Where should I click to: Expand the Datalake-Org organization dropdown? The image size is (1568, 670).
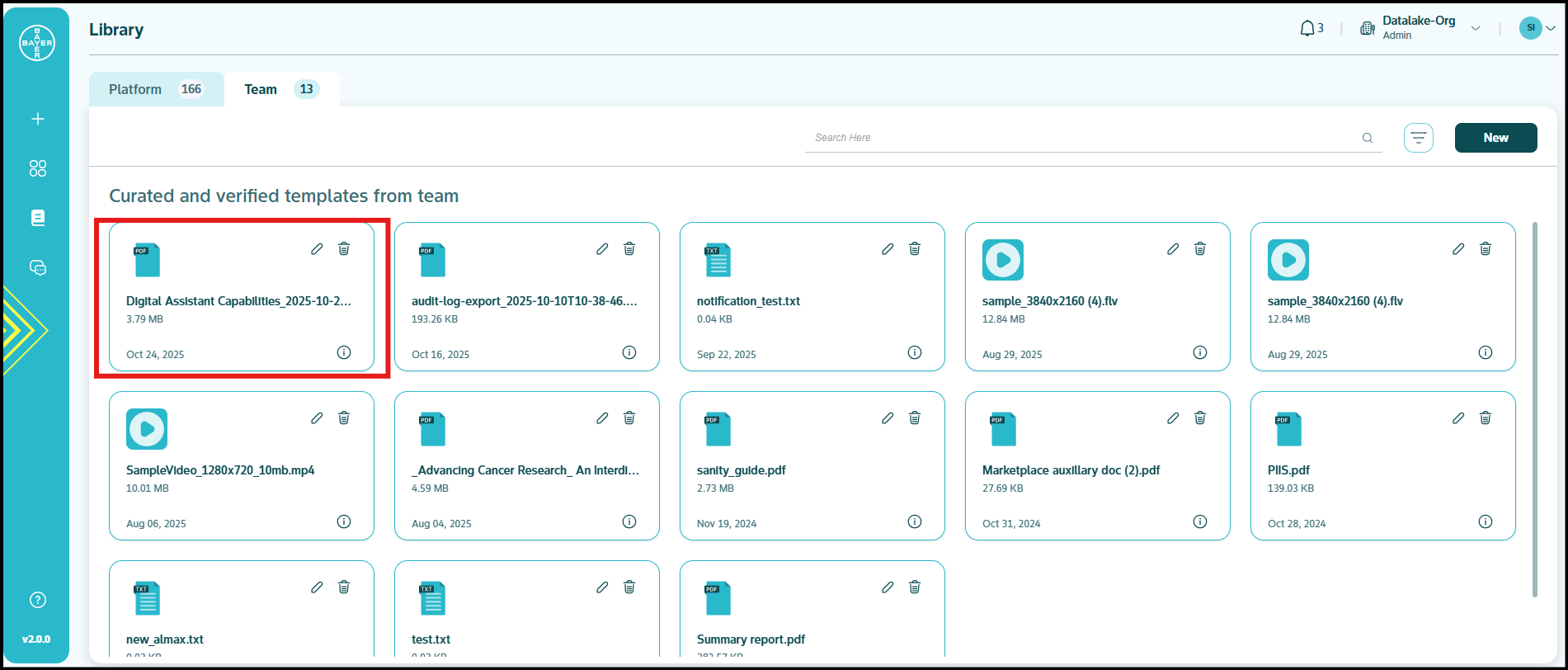[1476, 29]
